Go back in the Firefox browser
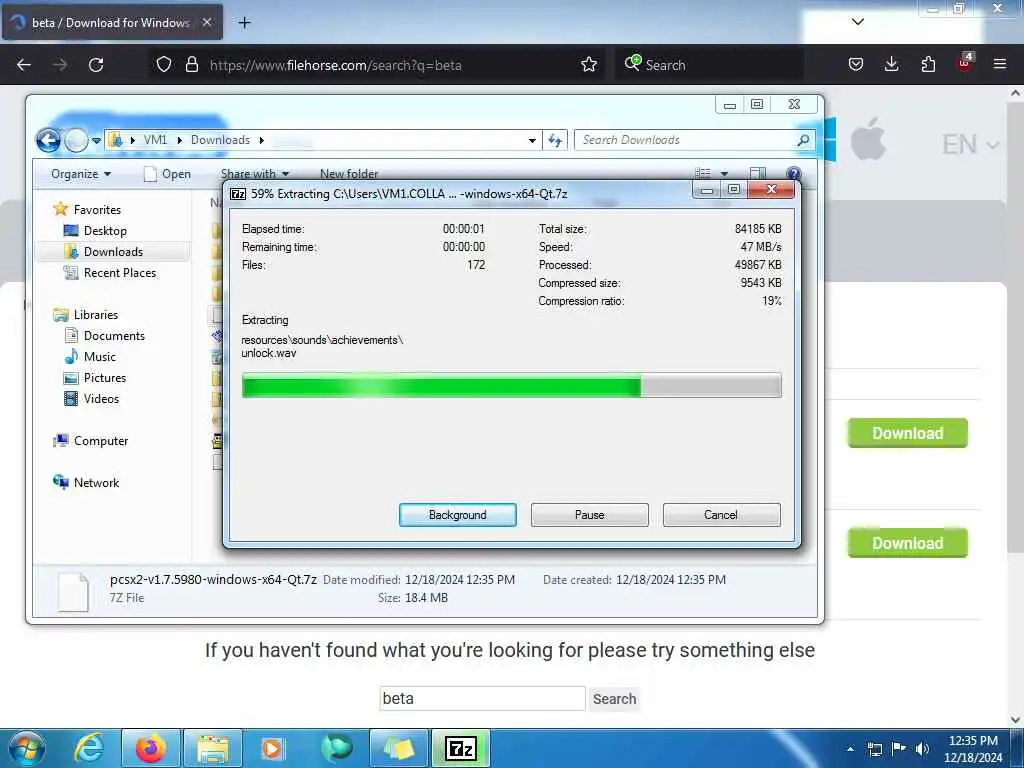The height and width of the screenshot is (768, 1024). point(24,65)
